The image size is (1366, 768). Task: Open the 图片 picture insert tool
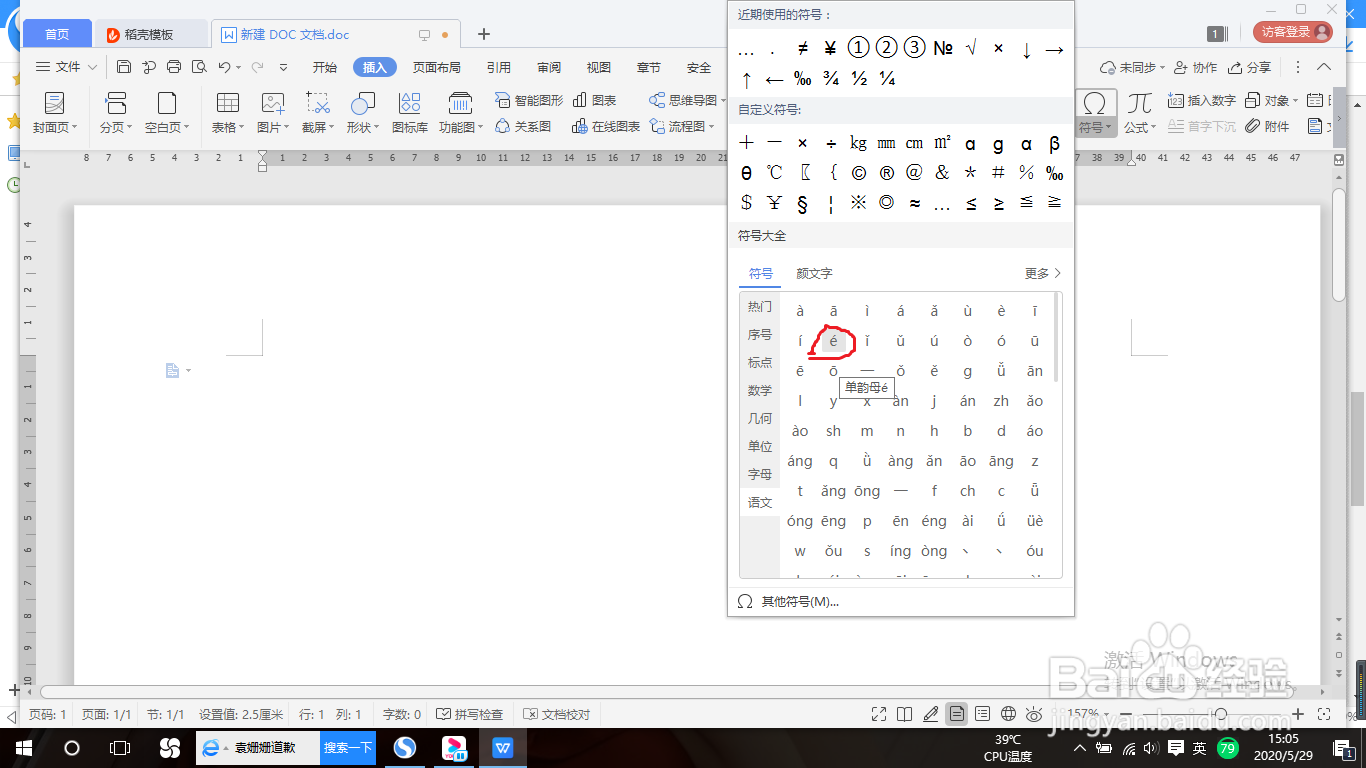(273, 112)
